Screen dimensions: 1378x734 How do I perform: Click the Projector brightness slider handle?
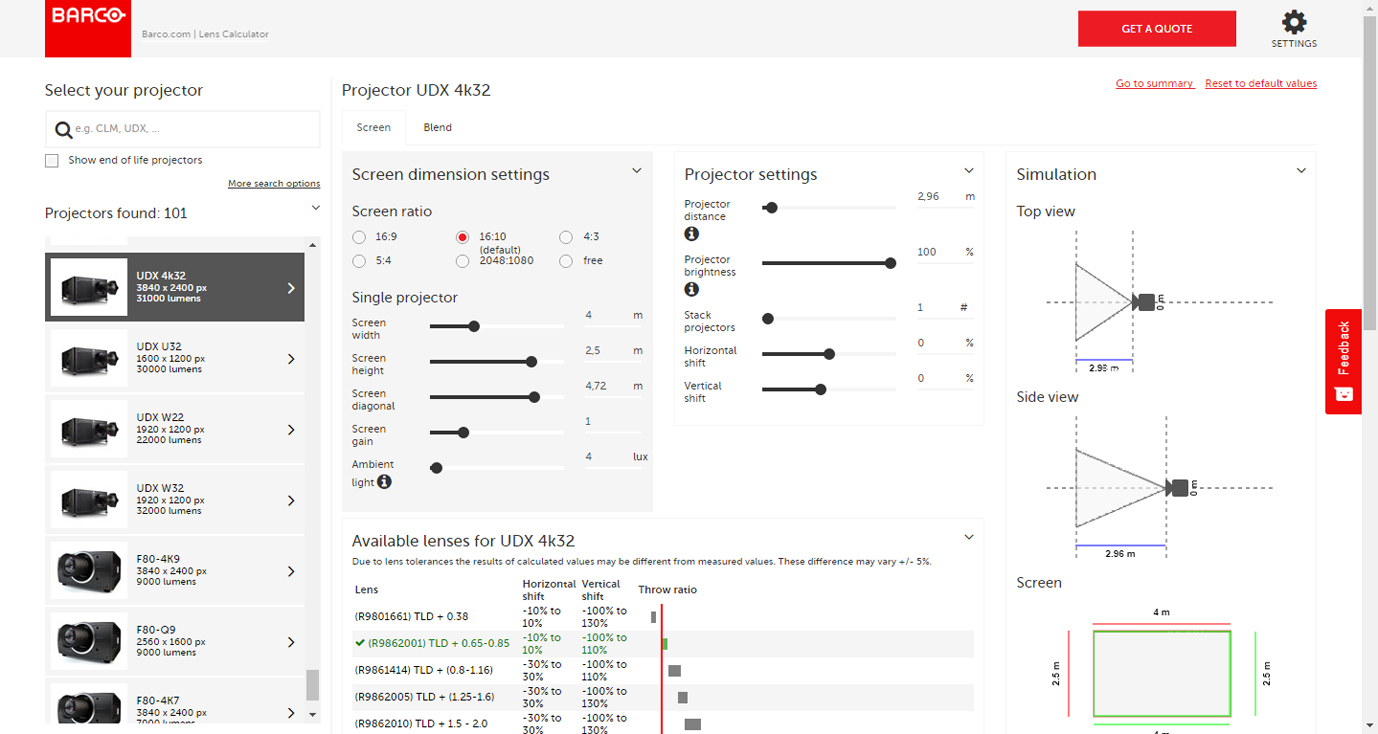(x=890, y=263)
